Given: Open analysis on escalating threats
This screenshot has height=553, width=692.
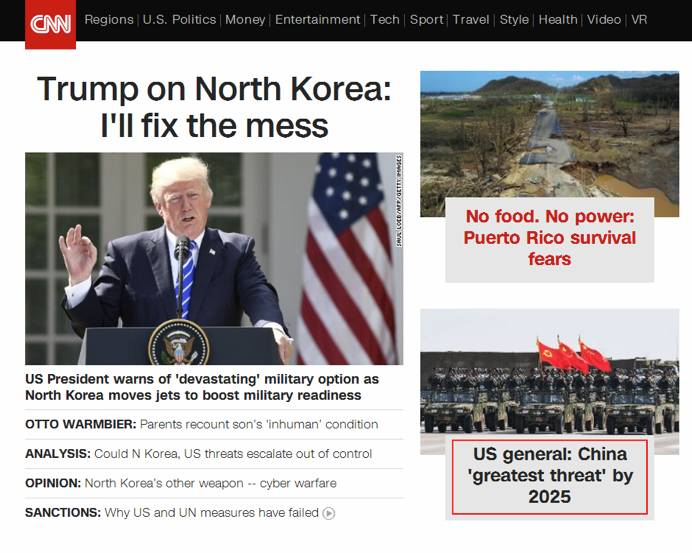Looking at the screenshot, I should coord(199,454).
